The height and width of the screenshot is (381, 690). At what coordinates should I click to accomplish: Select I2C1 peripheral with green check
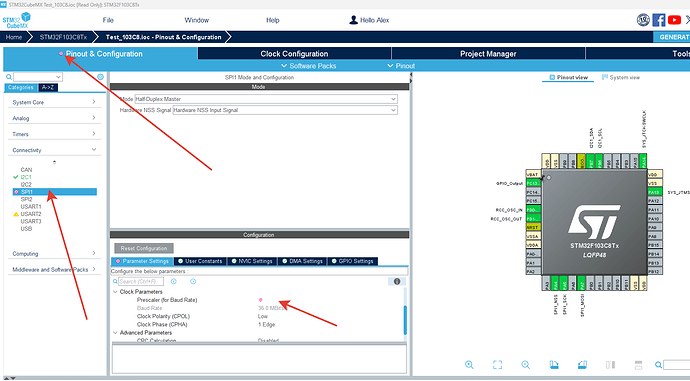pyautogui.click(x=26, y=177)
